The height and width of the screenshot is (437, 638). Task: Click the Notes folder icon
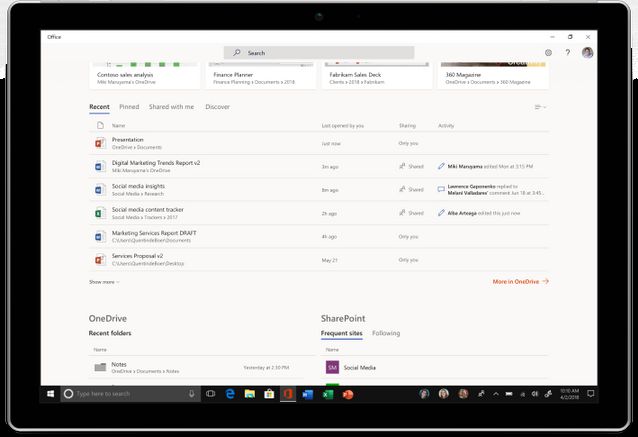pyautogui.click(x=100, y=367)
